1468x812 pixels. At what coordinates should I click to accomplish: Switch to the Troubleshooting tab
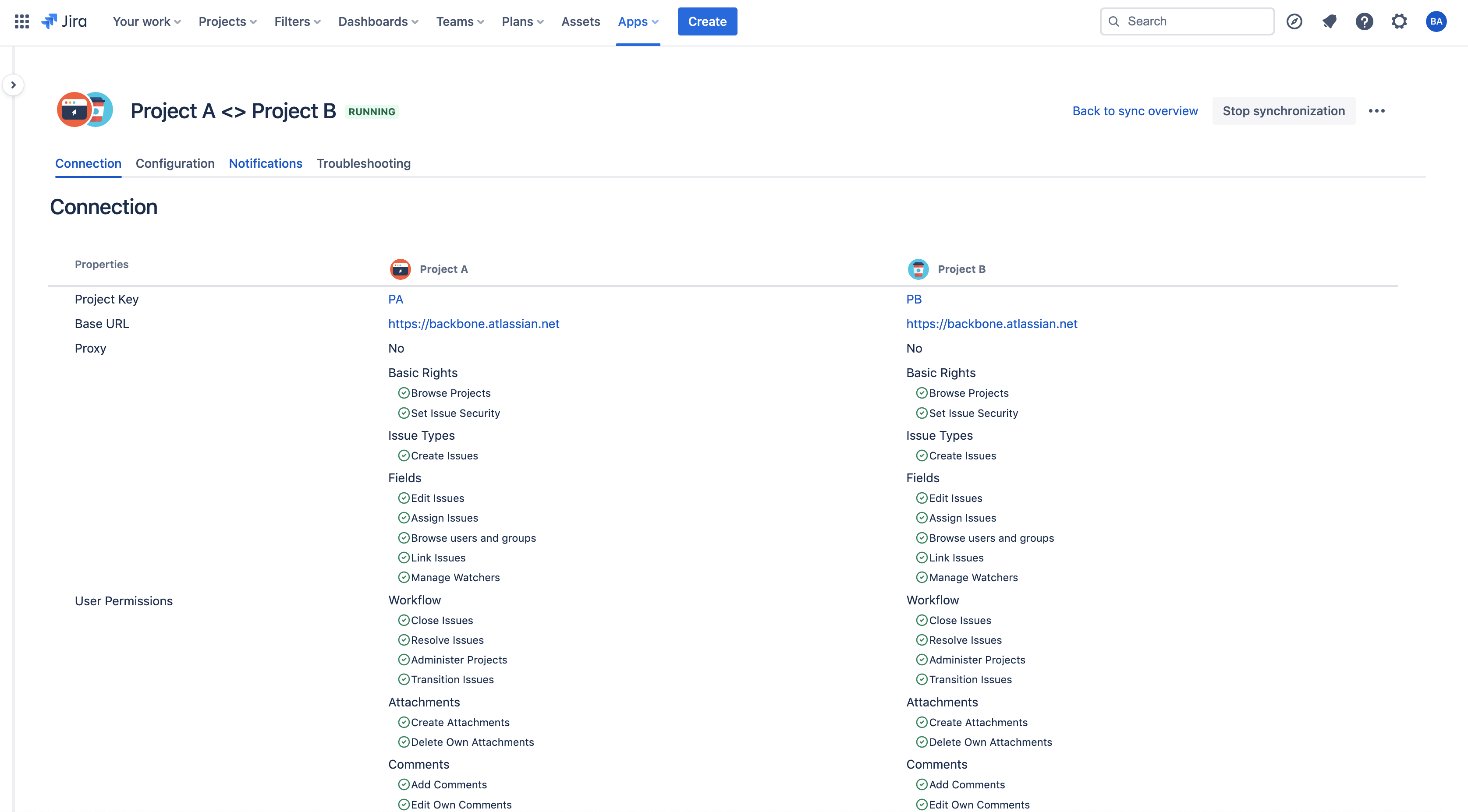click(x=363, y=163)
